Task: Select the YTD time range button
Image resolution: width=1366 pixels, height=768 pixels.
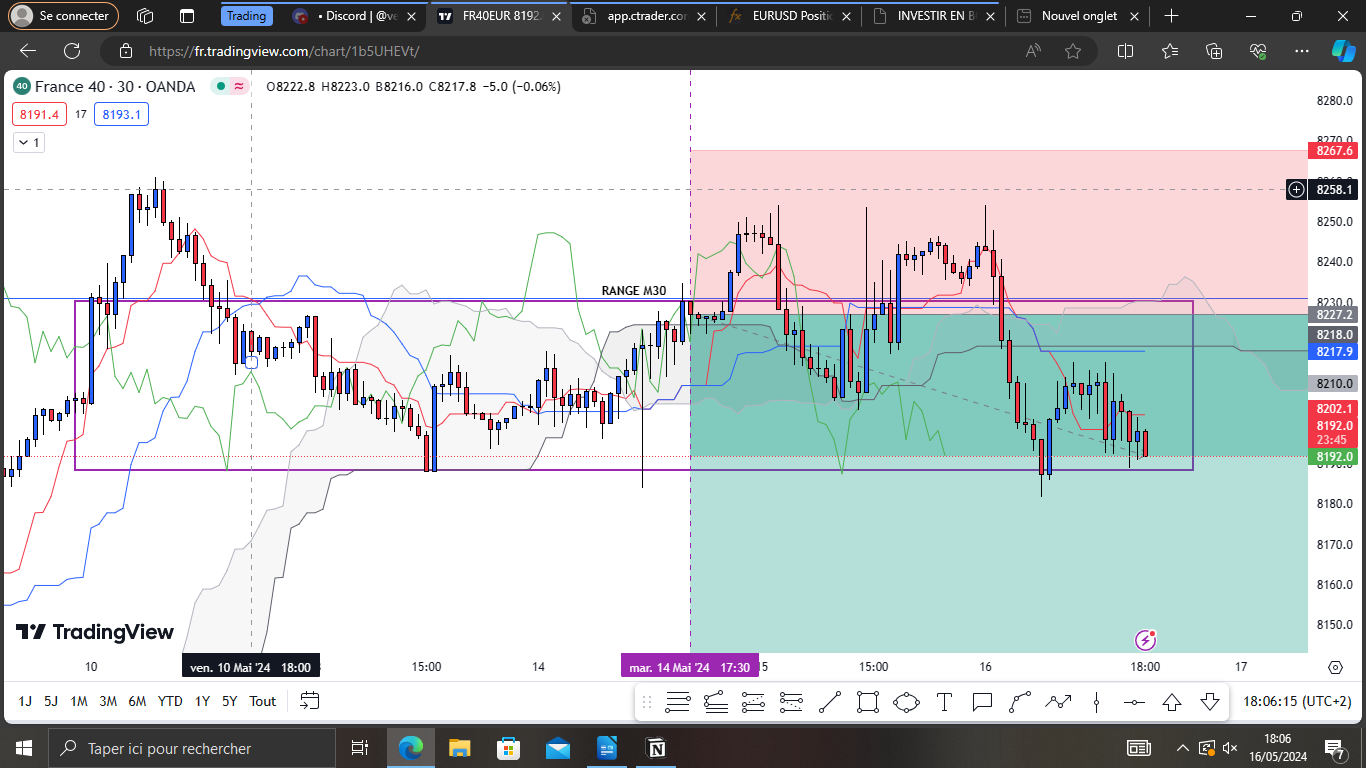Action: tap(170, 701)
